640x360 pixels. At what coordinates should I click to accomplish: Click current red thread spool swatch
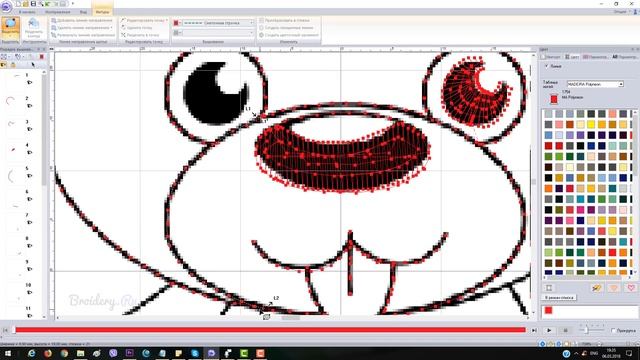(x=554, y=99)
